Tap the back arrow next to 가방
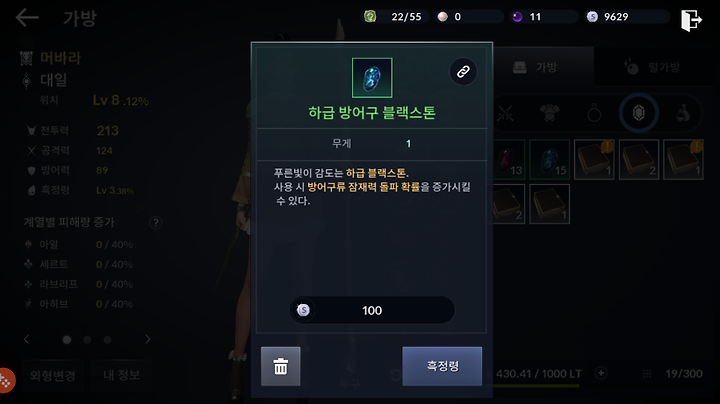This screenshot has width=720, height=404. tap(27, 18)
